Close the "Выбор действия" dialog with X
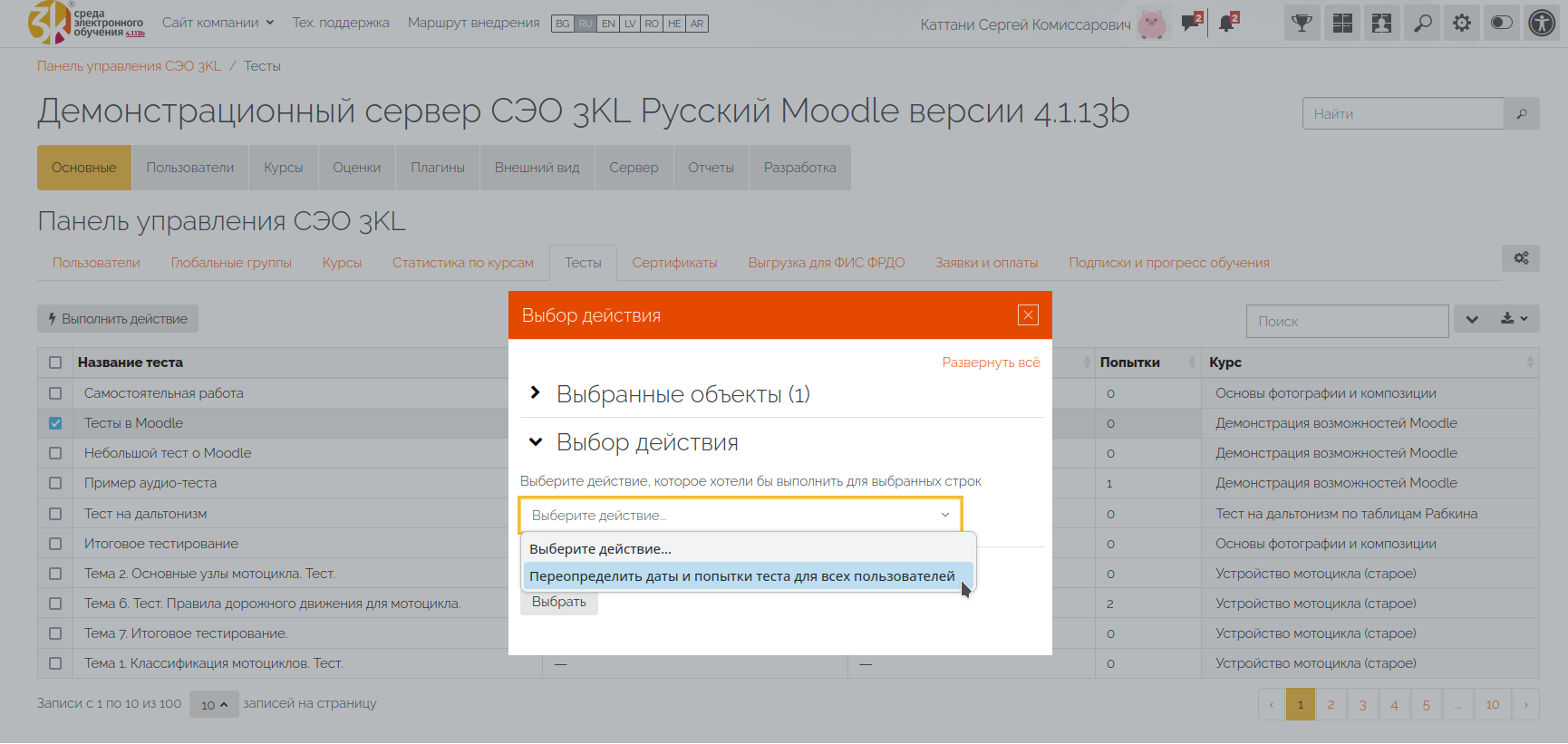Image resolution: width=1568 pixels, height=744 pixels. coord(1028,315)
